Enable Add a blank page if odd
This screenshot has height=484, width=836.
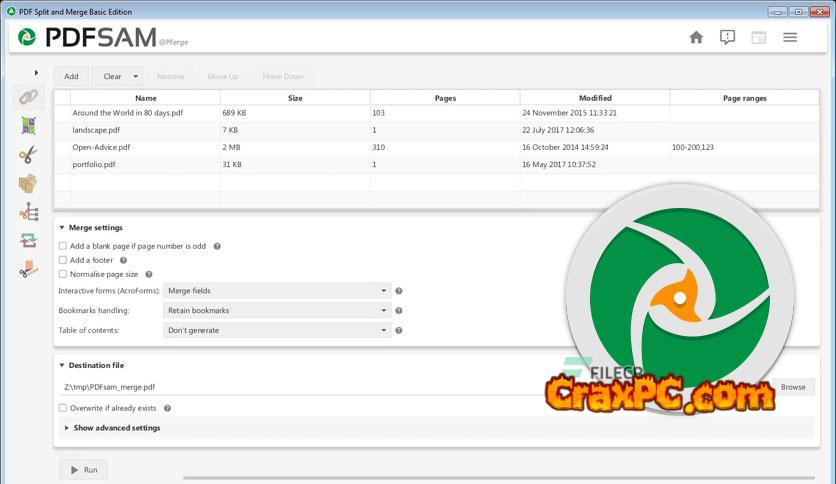pyautogui.click(x=63, y=246)
